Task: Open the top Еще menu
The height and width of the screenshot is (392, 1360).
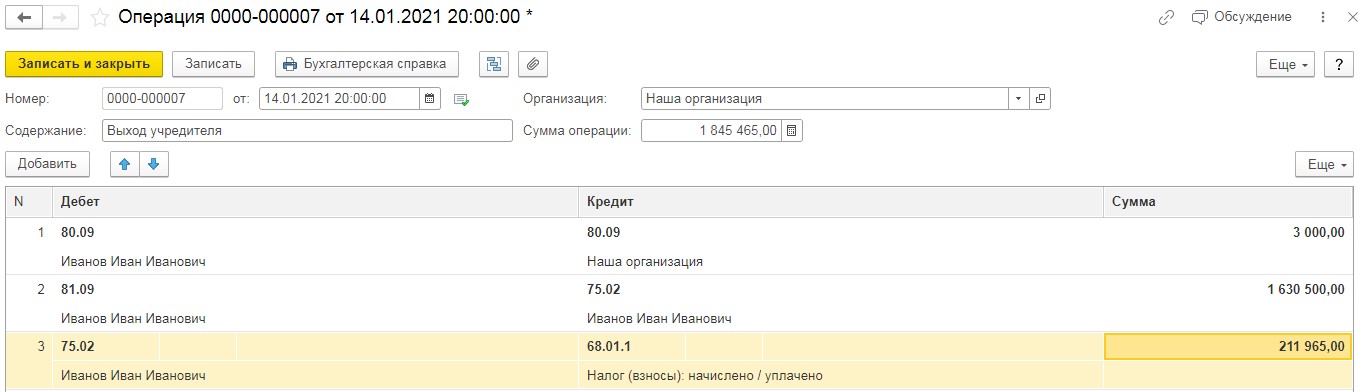Action: tap(1288, 64)
